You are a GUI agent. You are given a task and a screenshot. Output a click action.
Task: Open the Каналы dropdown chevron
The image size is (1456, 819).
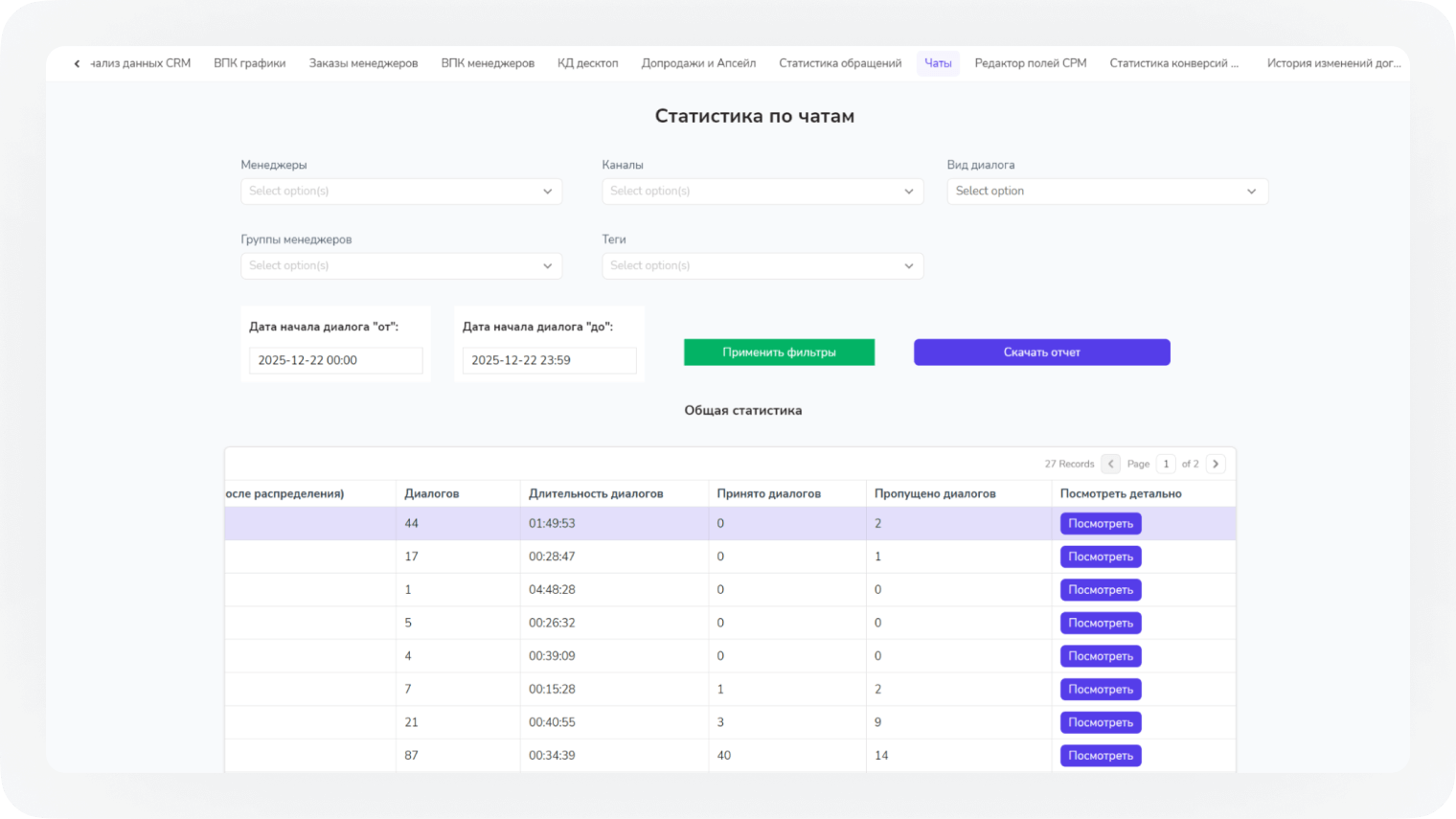click(x=909, y=191)
